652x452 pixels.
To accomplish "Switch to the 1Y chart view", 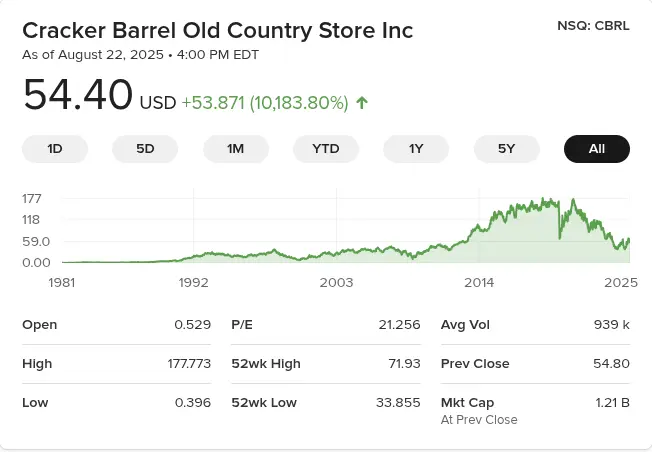I will [x=416, y=149].
